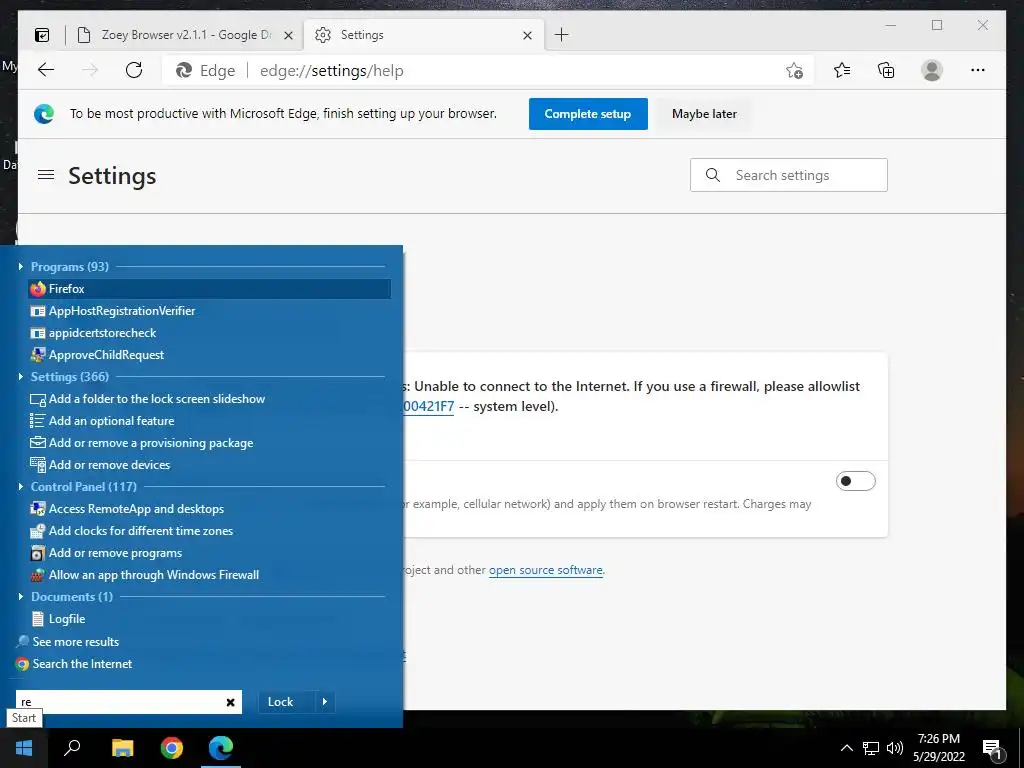This screenshot has width=1024, height=768.
Task: Clear the start menu search box
Action: (231, 702)
